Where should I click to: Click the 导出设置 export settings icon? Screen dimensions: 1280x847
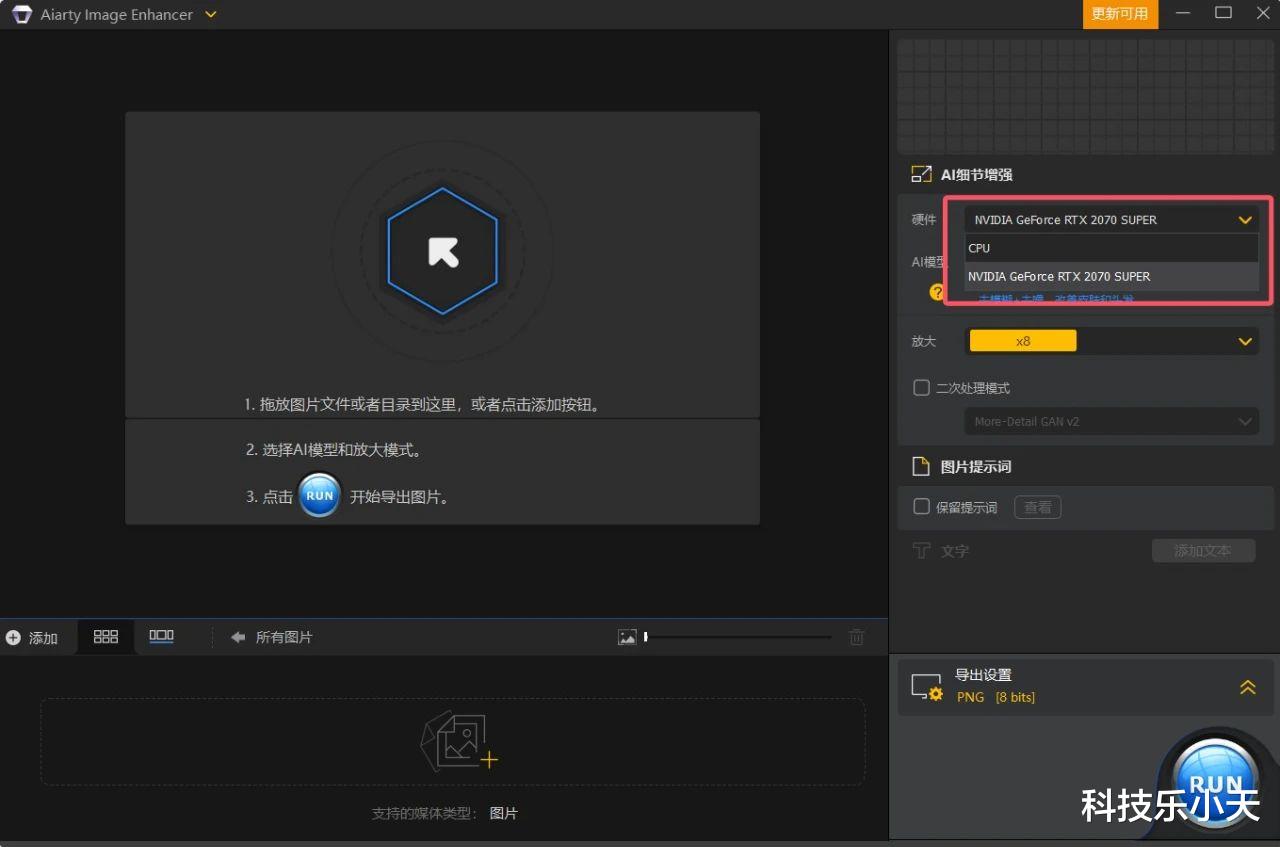927,687
